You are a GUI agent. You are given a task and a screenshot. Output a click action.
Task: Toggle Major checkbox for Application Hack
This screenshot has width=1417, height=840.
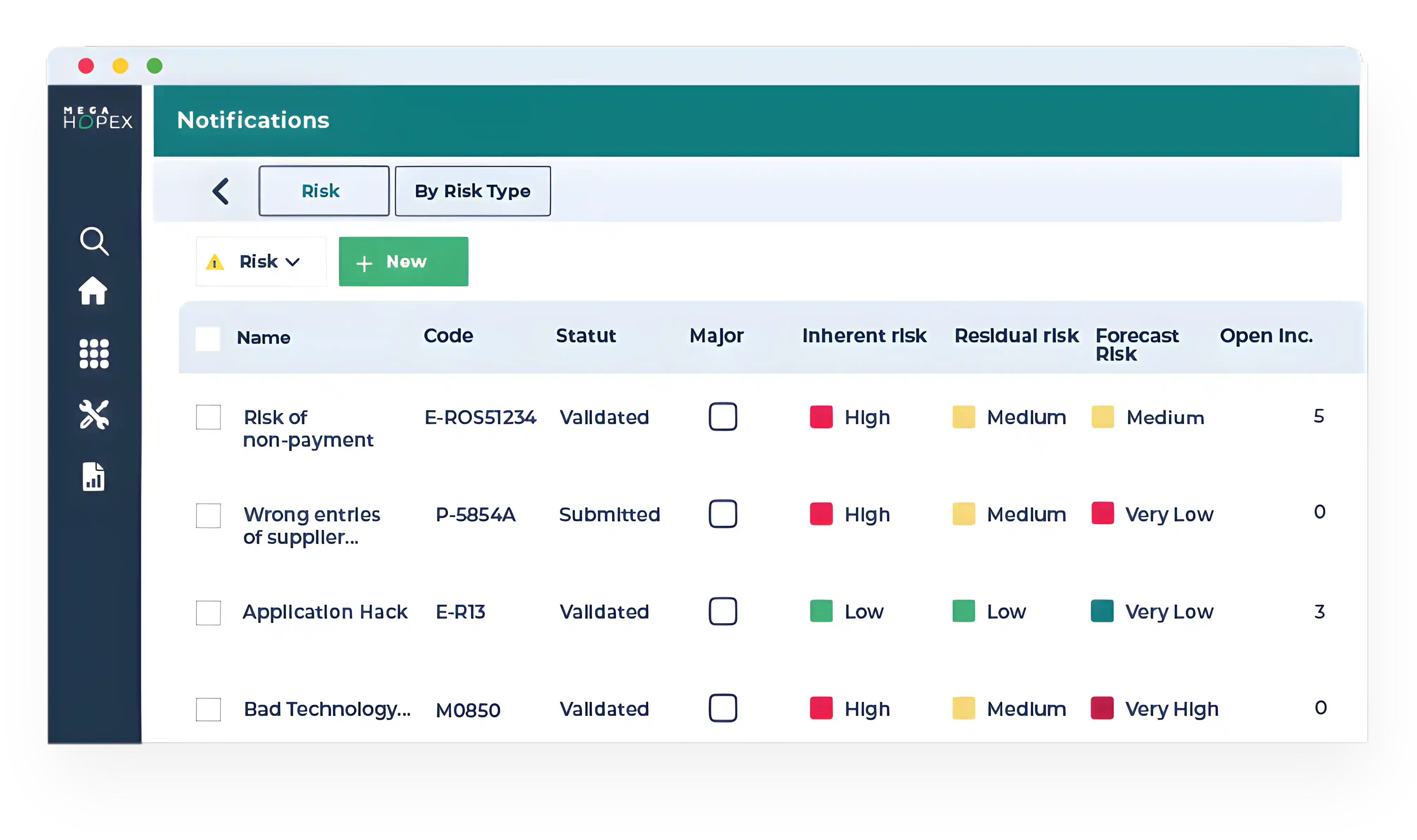pos(723,611)
